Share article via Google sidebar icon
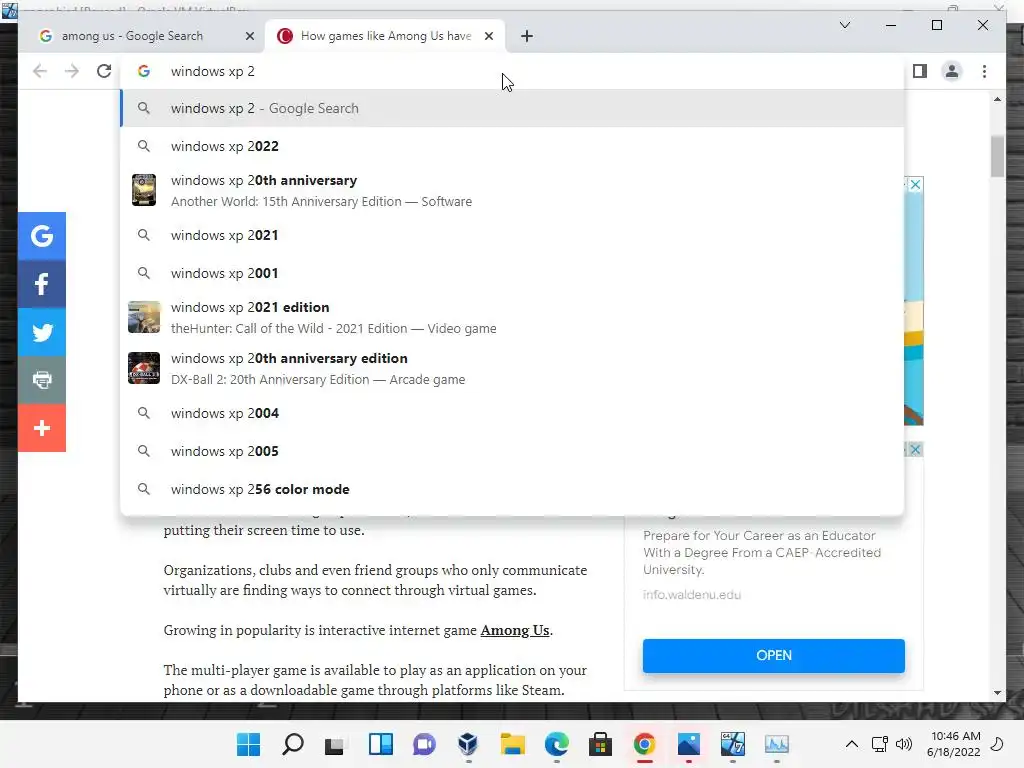 click(x=42, y=236)
